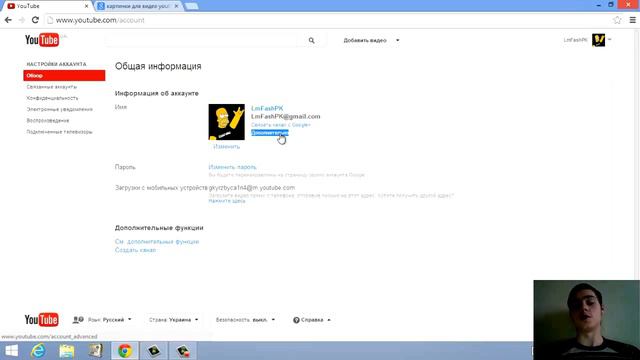
Task: Expand the arrow beside Добавить видео
Action: click(398, 40)
